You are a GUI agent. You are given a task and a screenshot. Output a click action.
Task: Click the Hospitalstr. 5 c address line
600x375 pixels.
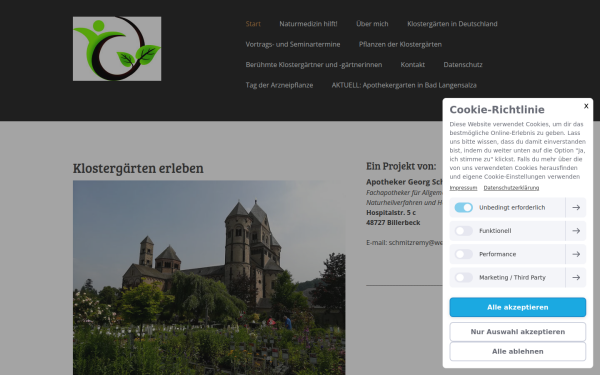pos(391,213)
